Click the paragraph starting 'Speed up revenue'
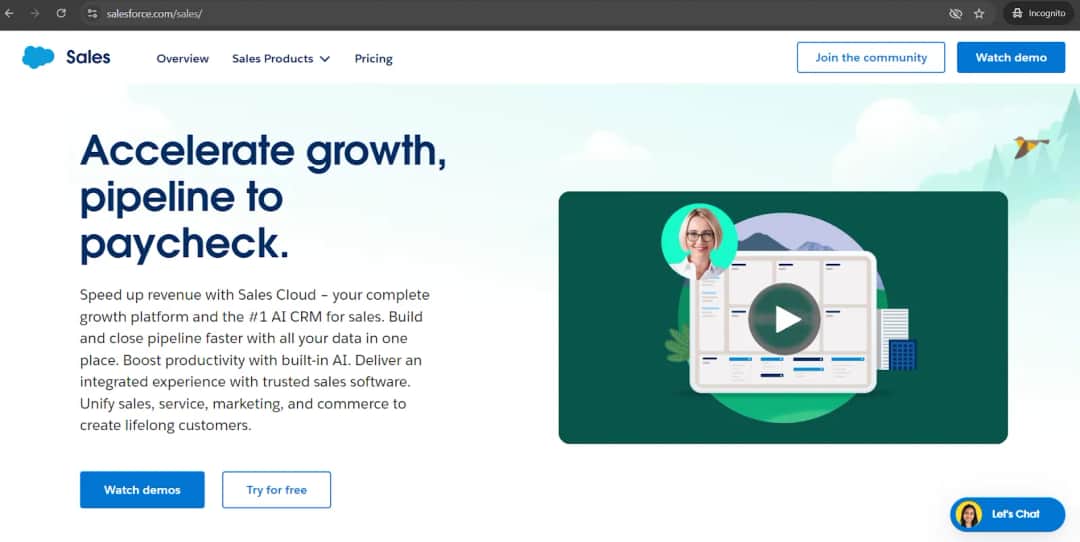The height and width of the screenshot is (542, 1080). (255, 359)
